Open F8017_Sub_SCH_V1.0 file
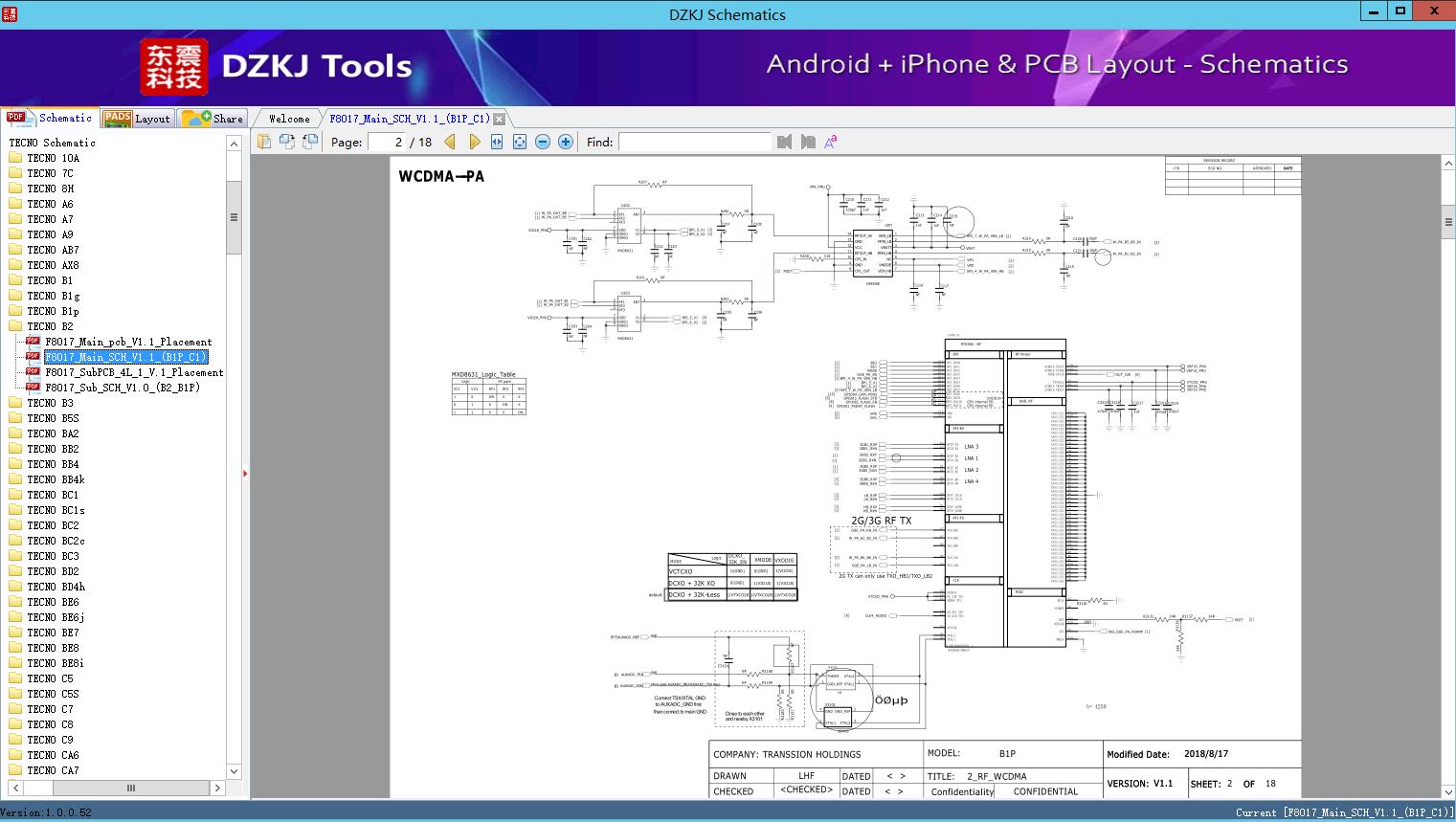Viewport: 1456px width, 822px height. (123, 388)
